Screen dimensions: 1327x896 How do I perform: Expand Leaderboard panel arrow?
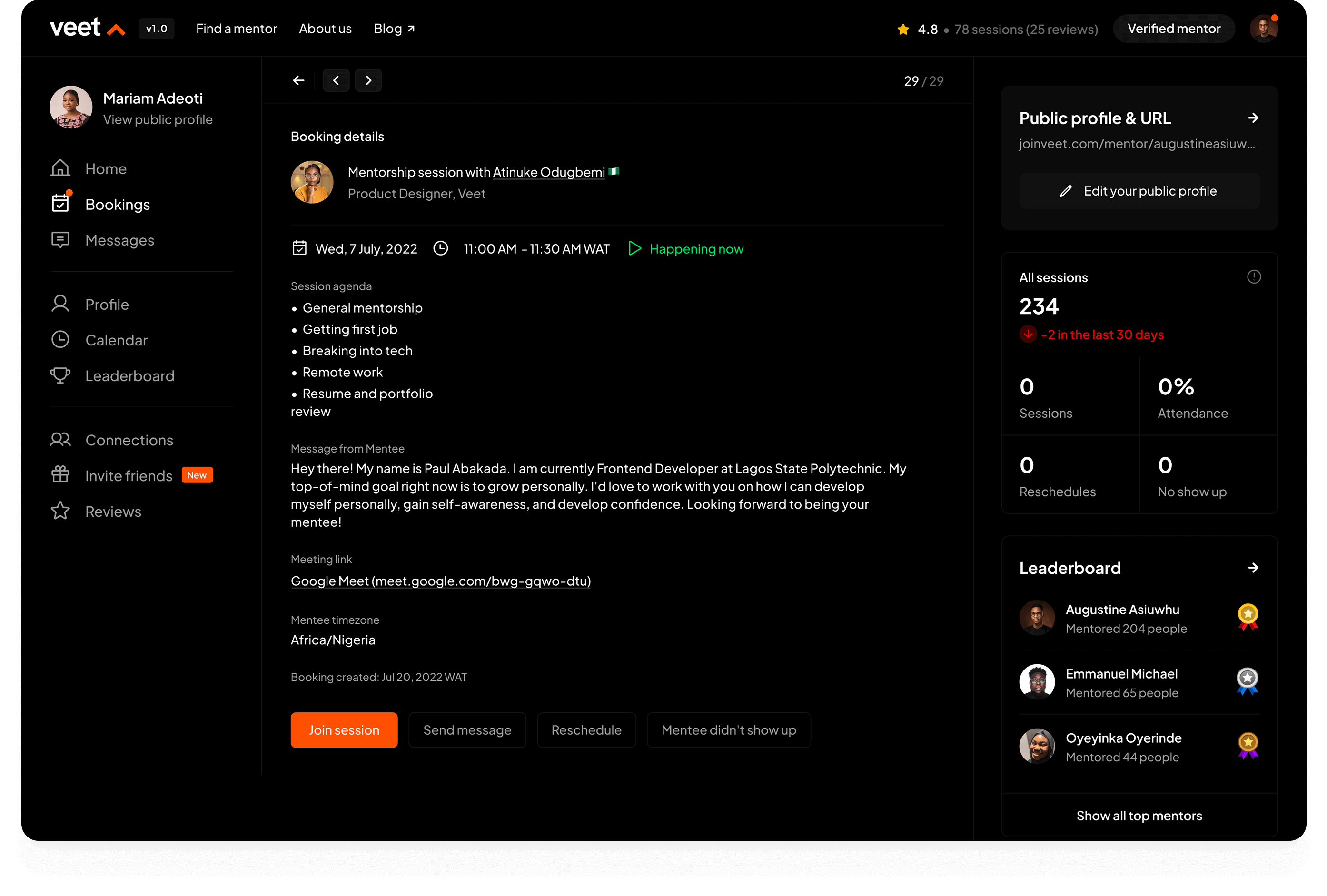click(x=1253, y=568)
